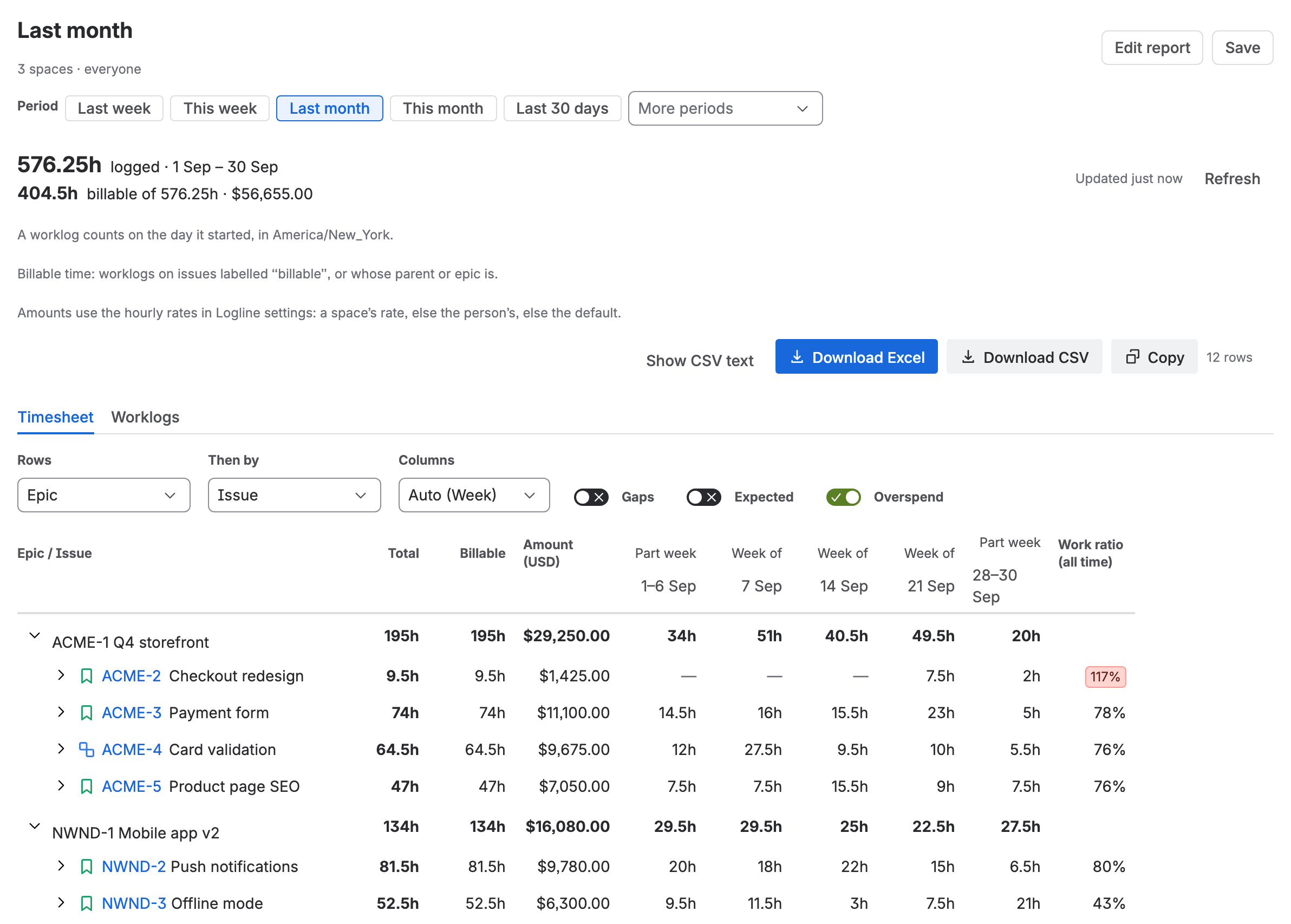Click the bookmark icon beside ACME-2
This screenshot has height=924, width=1291.
pos(87,676)
